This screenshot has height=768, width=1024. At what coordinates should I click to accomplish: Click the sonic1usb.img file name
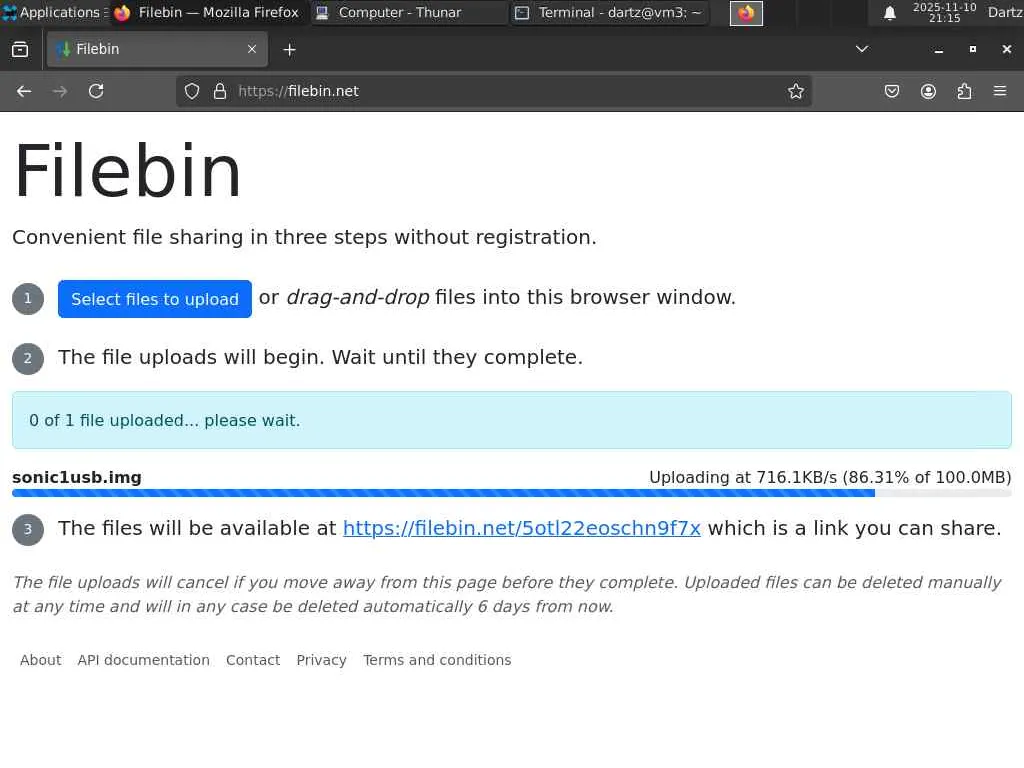77,477
